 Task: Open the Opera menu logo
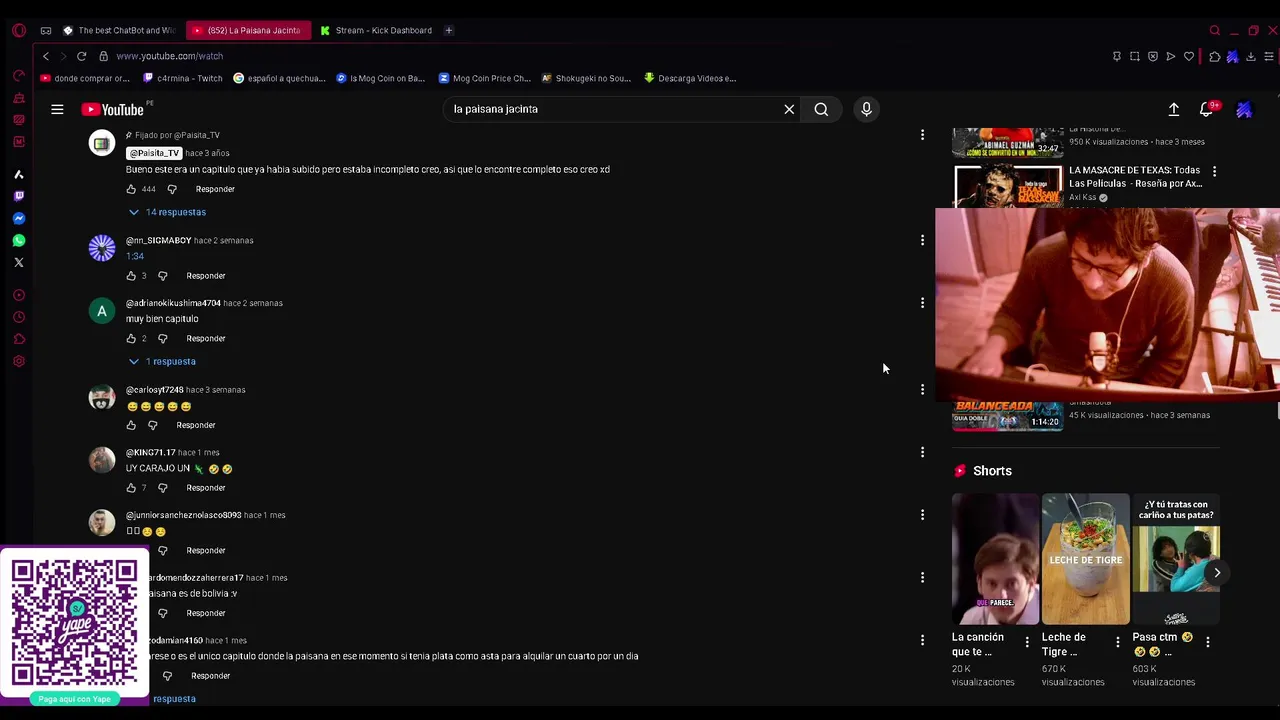(x=18, y=30)
